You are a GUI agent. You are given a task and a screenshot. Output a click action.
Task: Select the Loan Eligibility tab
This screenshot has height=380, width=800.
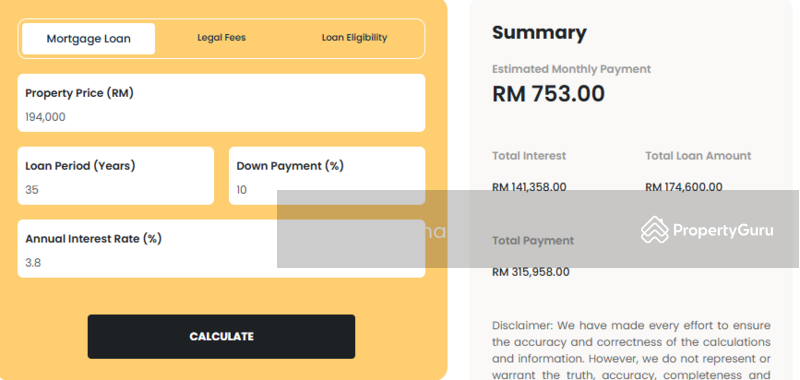click(354, 38)
